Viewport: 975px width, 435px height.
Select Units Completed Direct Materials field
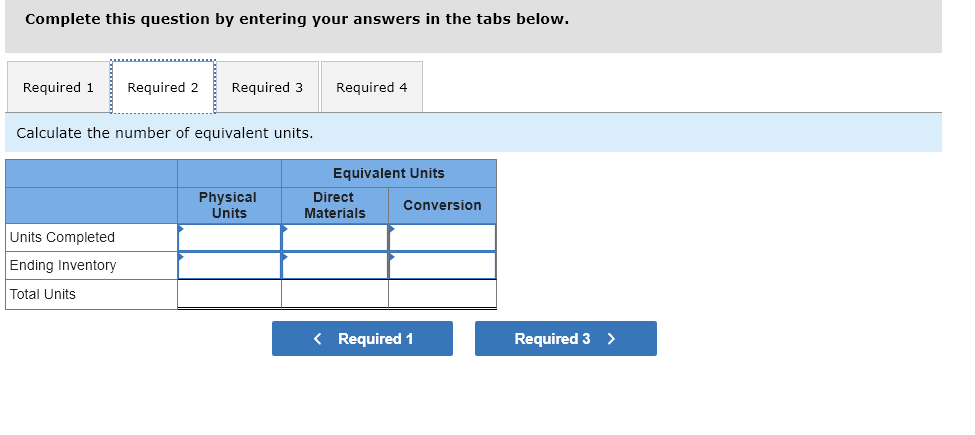[x=335, y=237]
